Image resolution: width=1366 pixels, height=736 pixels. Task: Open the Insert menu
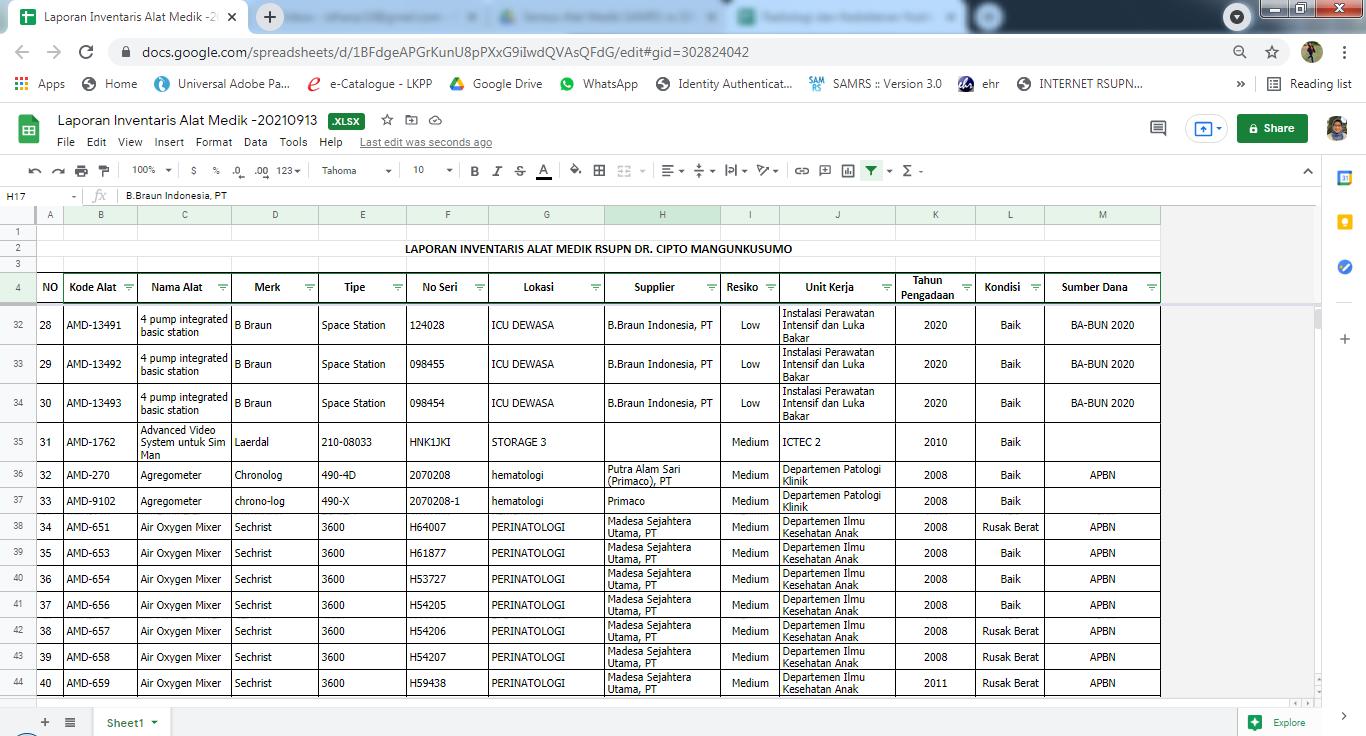169,142
